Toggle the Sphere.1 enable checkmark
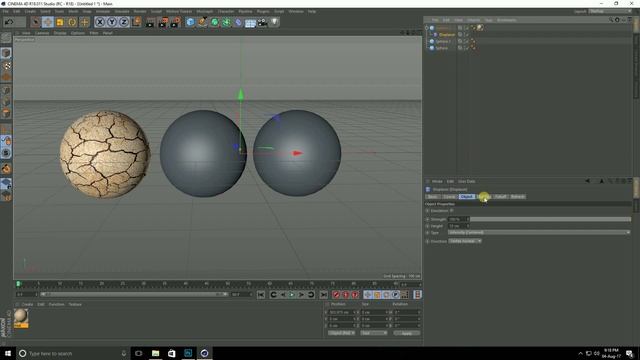Screen dimensions: 640x360 466,41
